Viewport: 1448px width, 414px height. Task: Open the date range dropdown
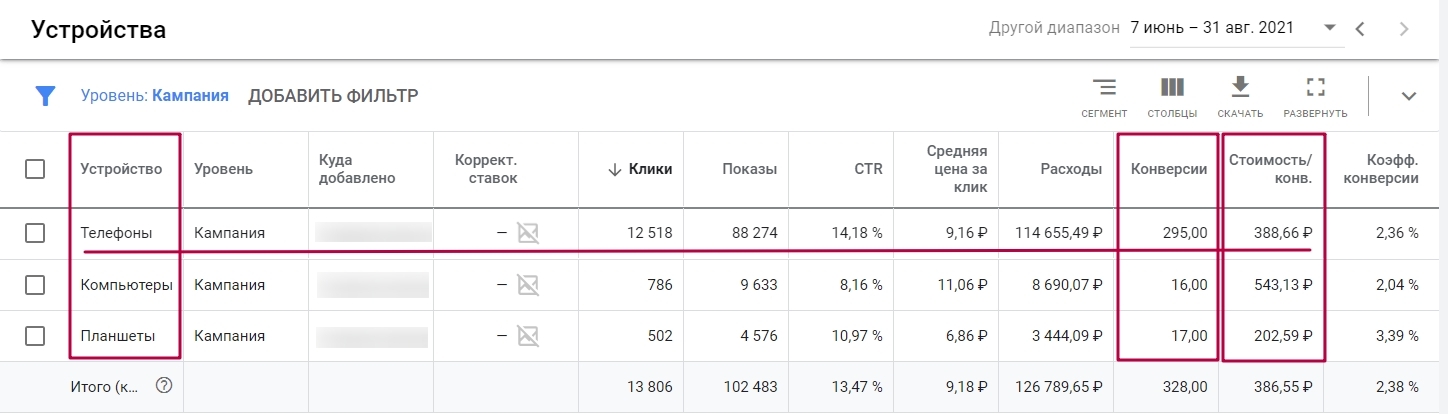pos(1329,28)
